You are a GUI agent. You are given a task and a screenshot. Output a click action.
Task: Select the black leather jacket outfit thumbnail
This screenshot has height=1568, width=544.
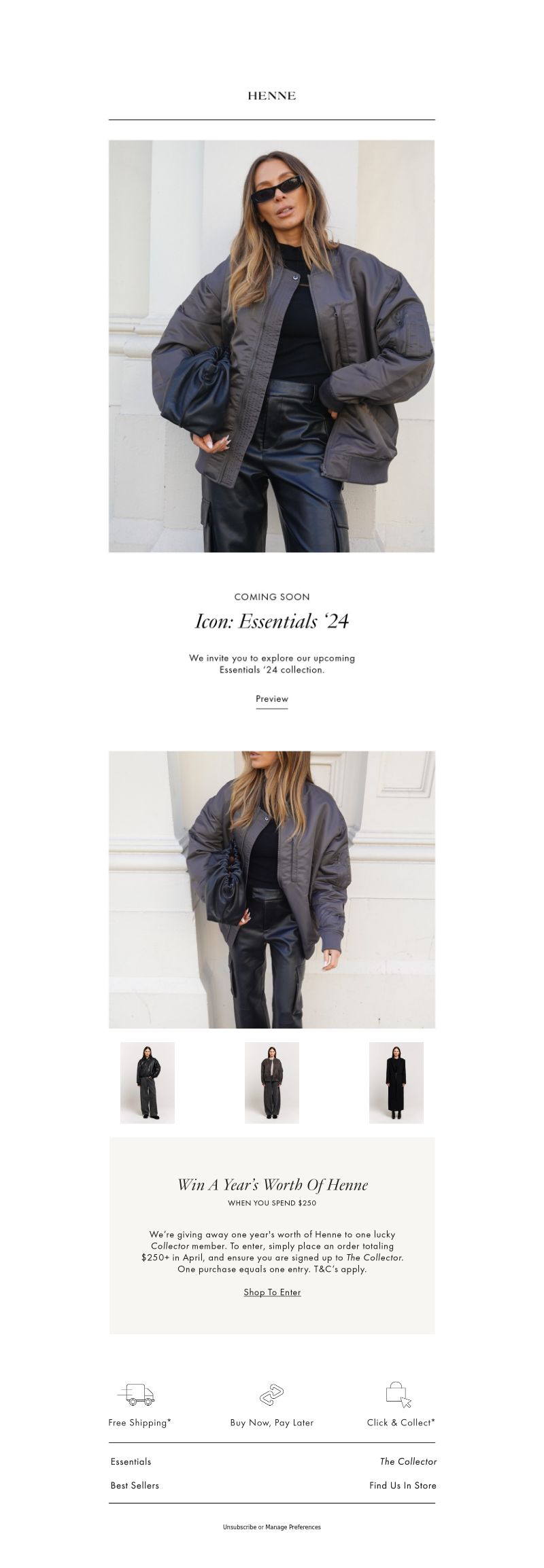pos(148,1082)
